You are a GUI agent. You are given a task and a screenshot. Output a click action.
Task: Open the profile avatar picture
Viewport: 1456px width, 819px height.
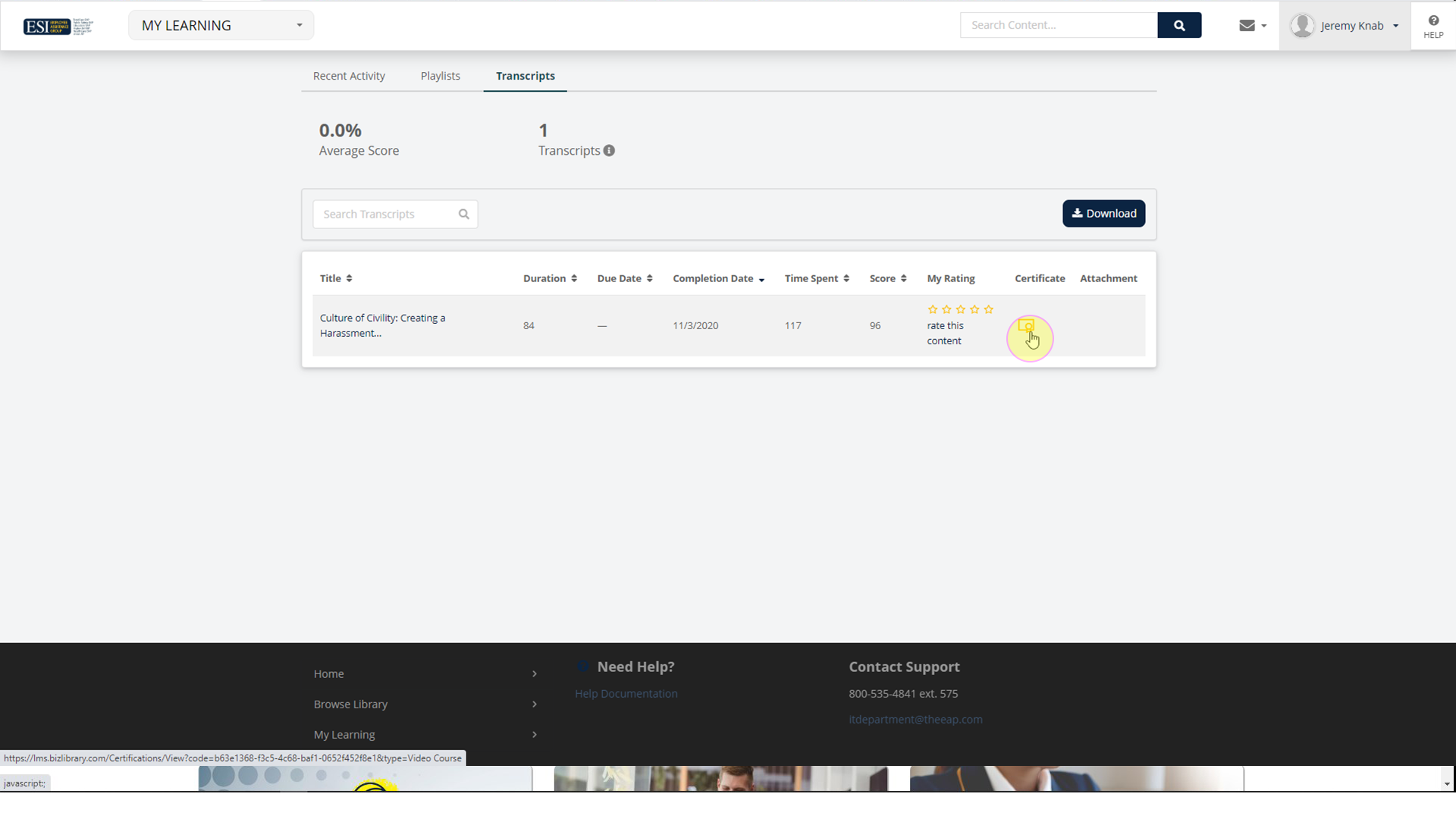click(x=1304, y=25)
